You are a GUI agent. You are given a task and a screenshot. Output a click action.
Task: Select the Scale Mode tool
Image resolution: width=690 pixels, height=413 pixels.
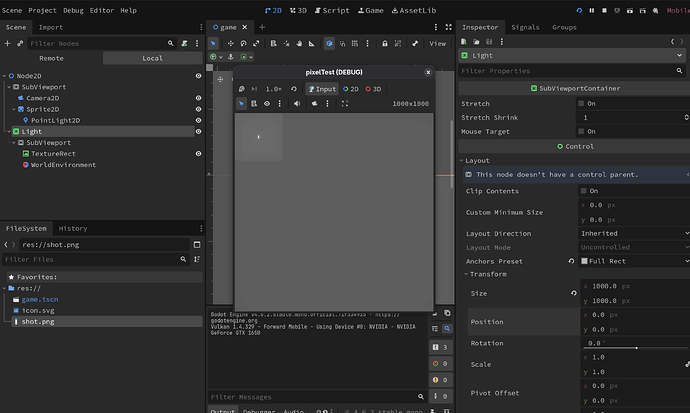tap(256, 44)
